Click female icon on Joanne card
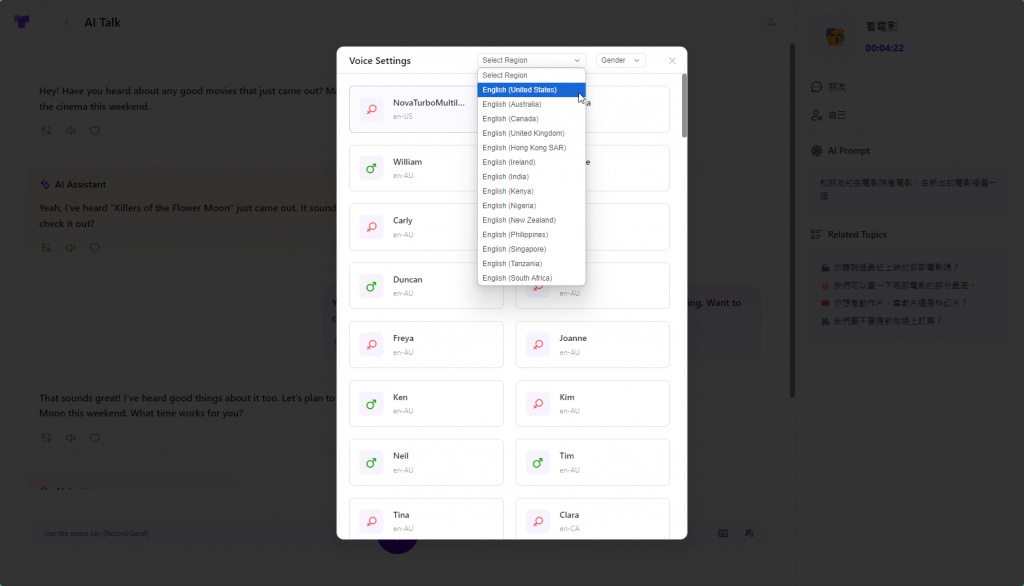Screen dimensions: 1024x586 point(537,344)
